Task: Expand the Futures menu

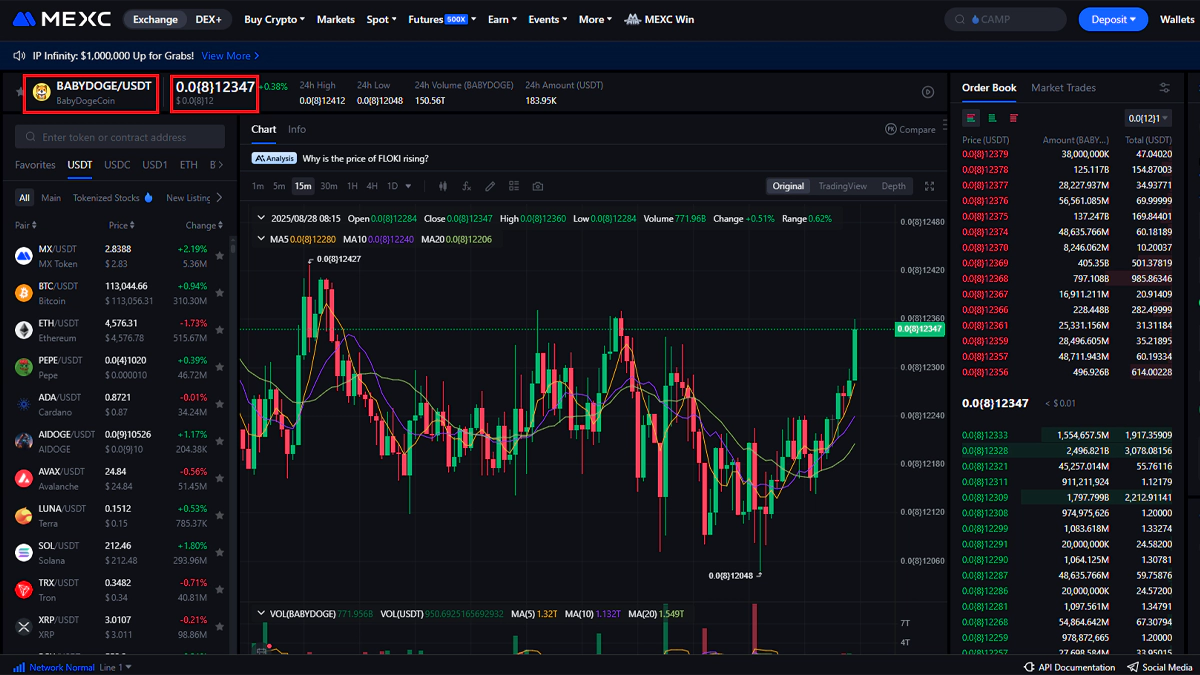Action: (x=443, y=19)
